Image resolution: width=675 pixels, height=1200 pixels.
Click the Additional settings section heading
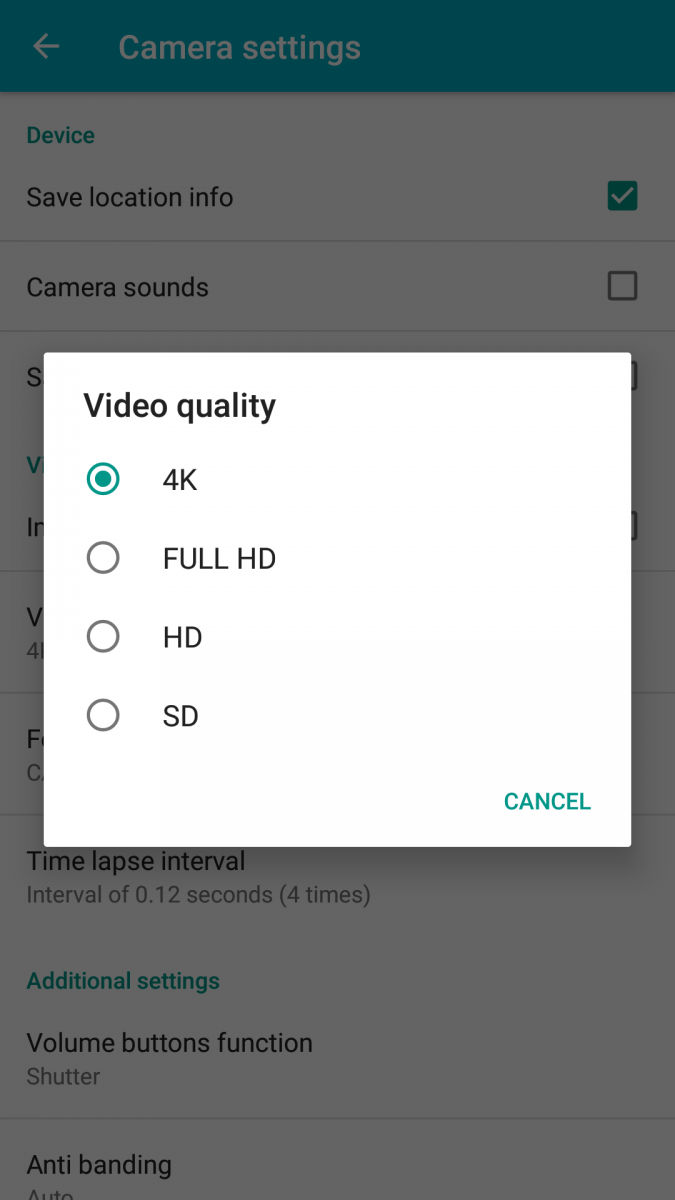(x=123, y=981)
